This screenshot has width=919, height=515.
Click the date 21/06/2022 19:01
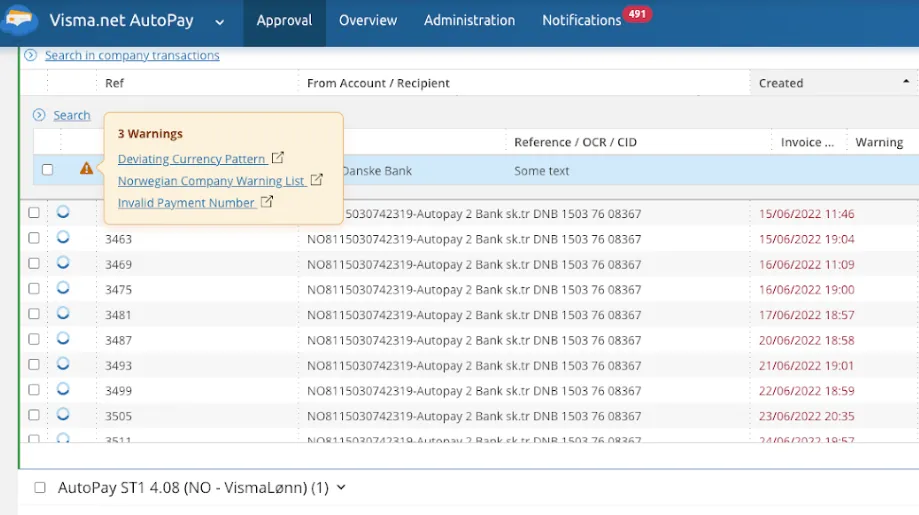[806, 365]
